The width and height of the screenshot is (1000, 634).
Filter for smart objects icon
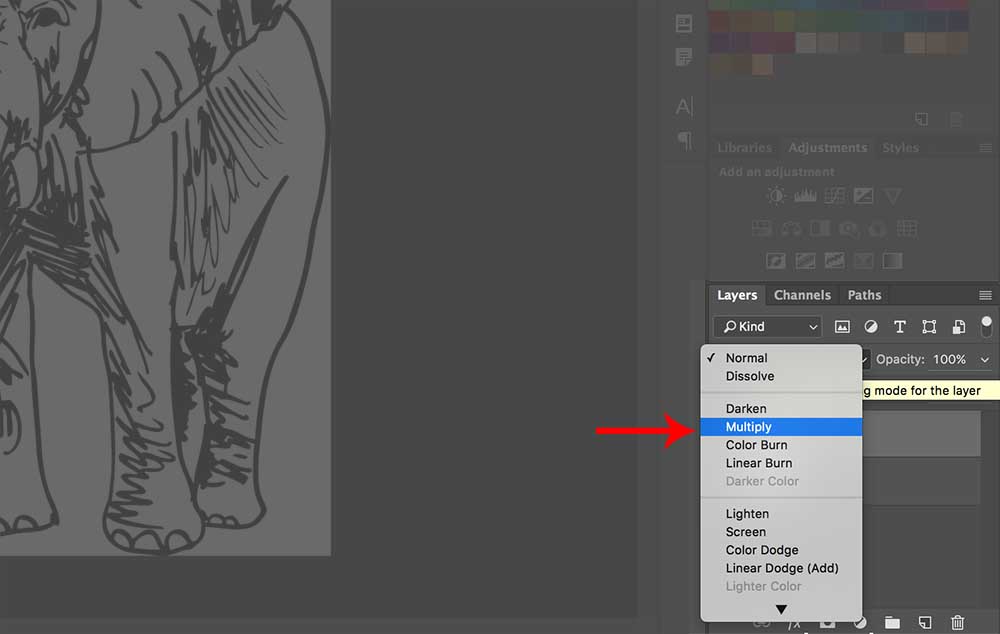click(x=958, y=327)
